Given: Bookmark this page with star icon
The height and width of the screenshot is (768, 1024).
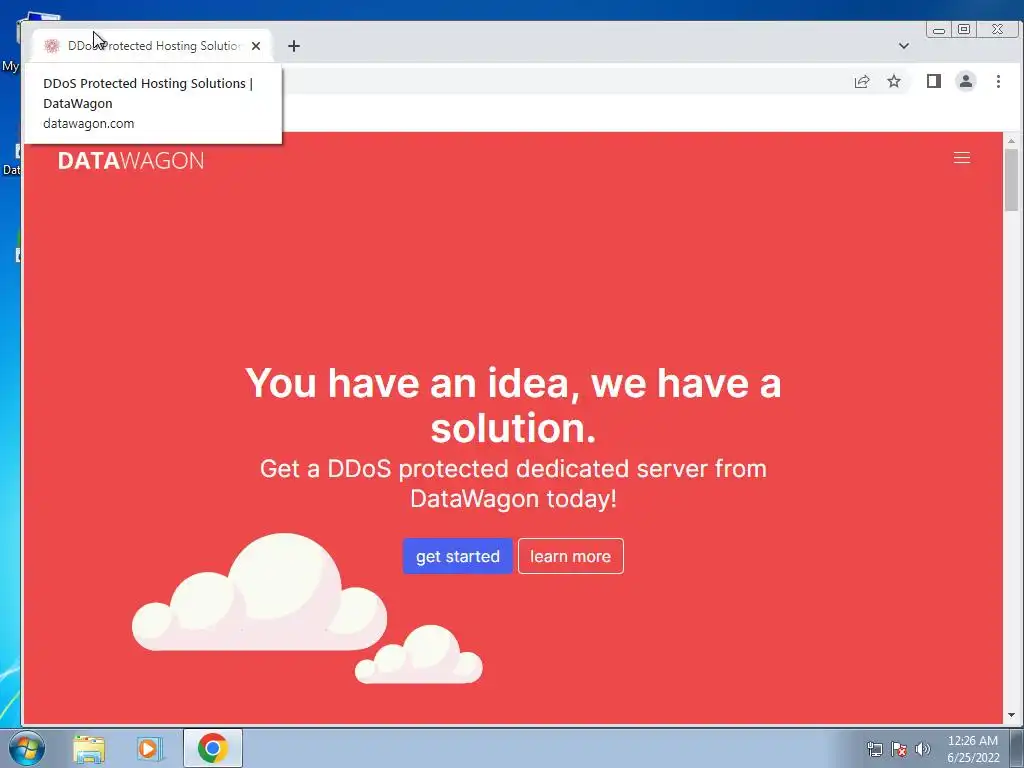Looking at the screenshot, I should tap(893, 81).
